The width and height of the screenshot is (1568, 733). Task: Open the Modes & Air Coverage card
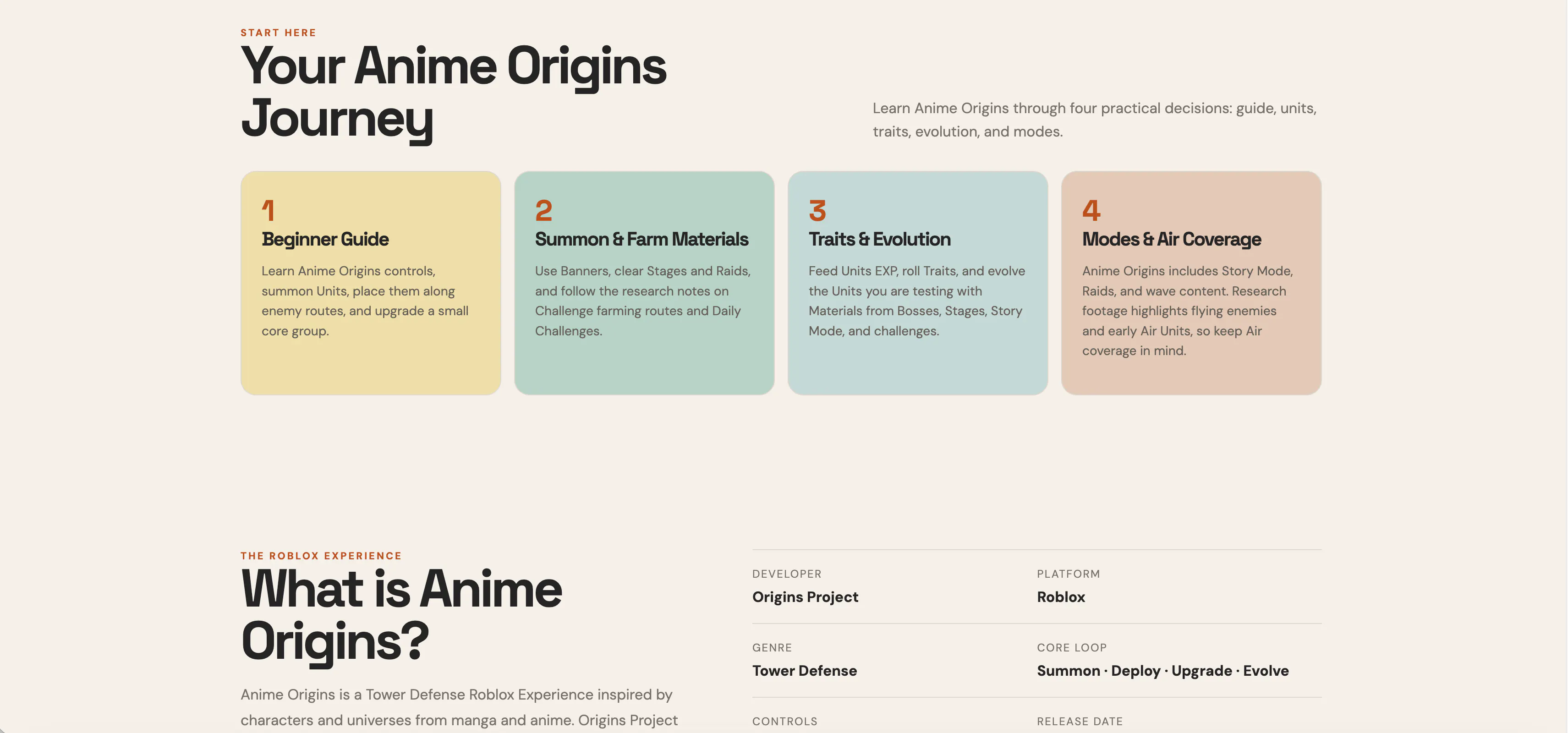[x=1191, y=283]
